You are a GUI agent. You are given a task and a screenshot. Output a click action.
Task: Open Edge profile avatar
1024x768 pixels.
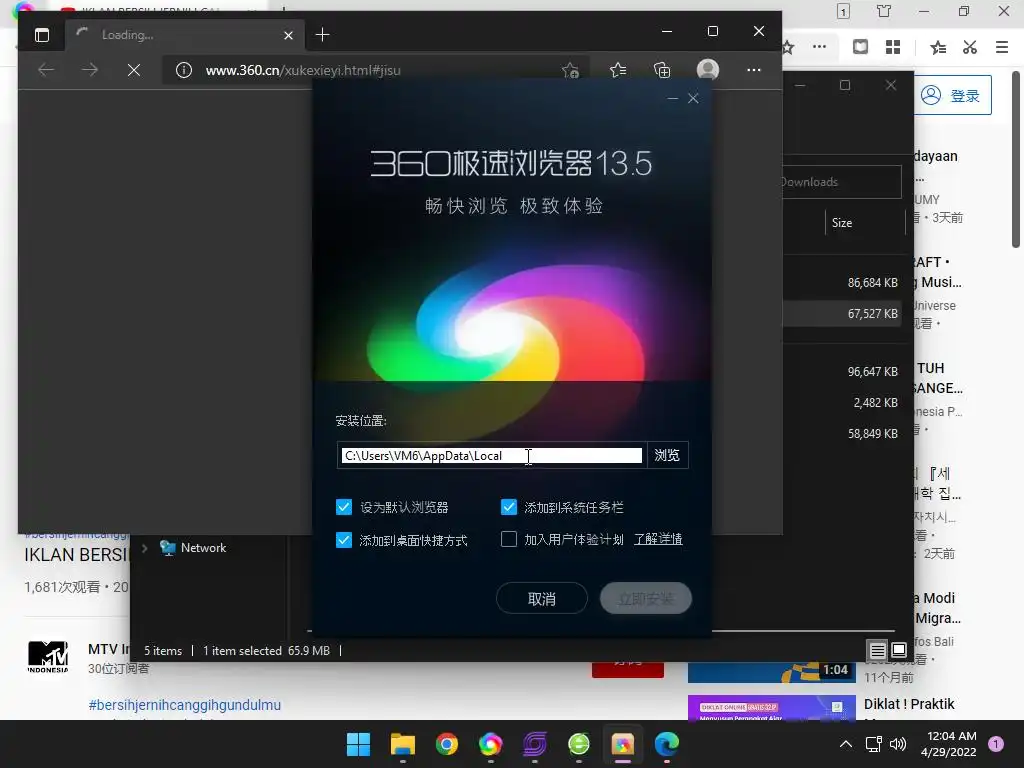click(x=708, y=70)
